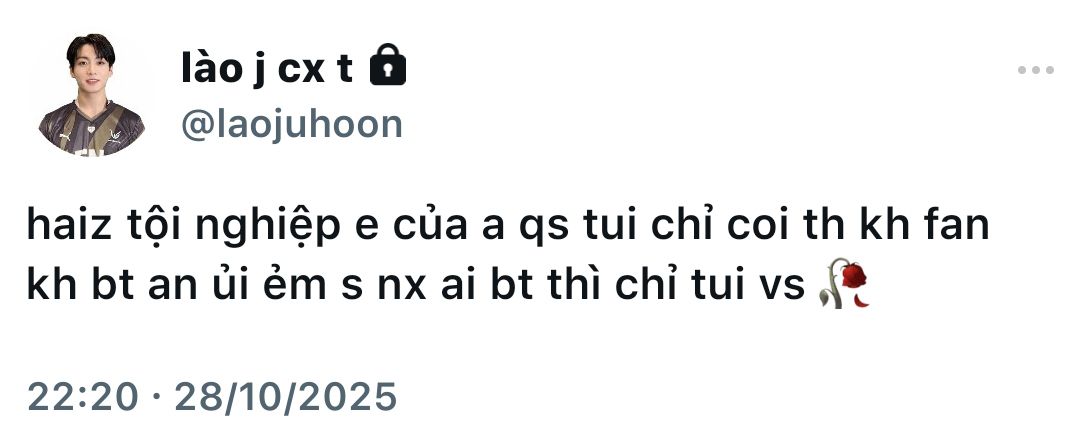1080x444 pixels.
Task: Click the "tui chỉ coi" phrase
Action: [697, 225]
